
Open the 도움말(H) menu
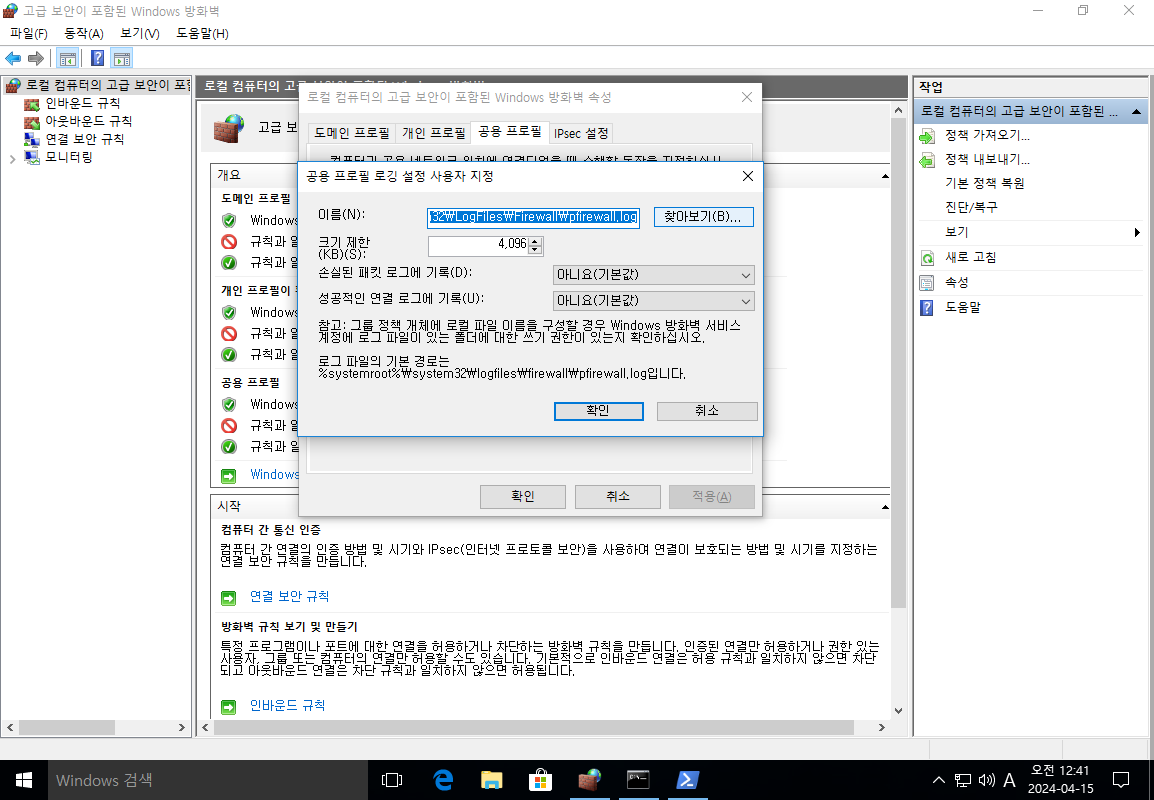pyautogui.click(x=202, y=34)
